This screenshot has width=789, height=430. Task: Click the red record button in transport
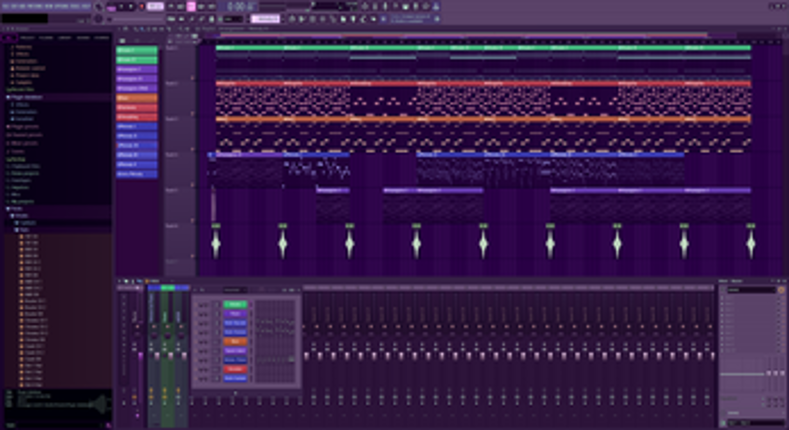pos(142,7)
